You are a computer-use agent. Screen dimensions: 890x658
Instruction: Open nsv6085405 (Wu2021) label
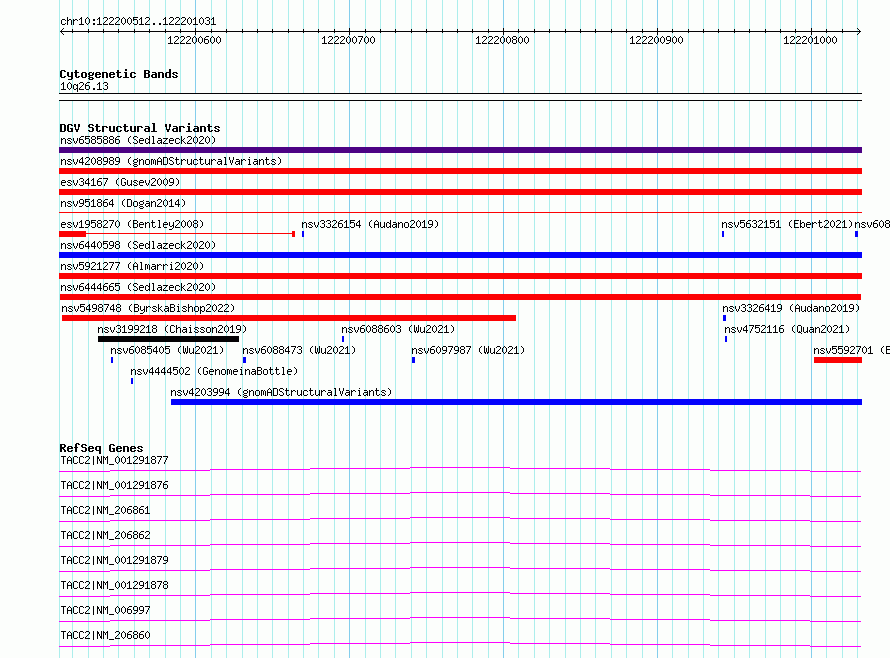click(167, 350)
